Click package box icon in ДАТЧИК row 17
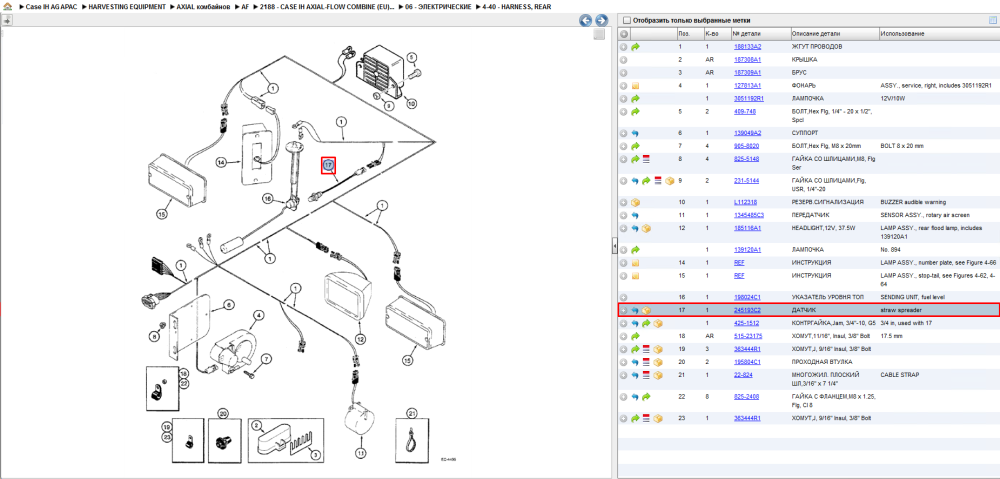 coord(646,310)
